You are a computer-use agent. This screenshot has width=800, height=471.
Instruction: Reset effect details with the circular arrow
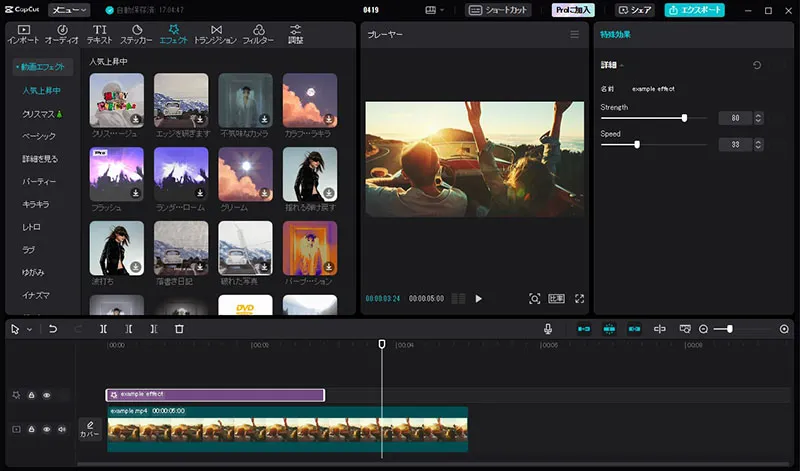pyautogui.click(x=757, y=65)
